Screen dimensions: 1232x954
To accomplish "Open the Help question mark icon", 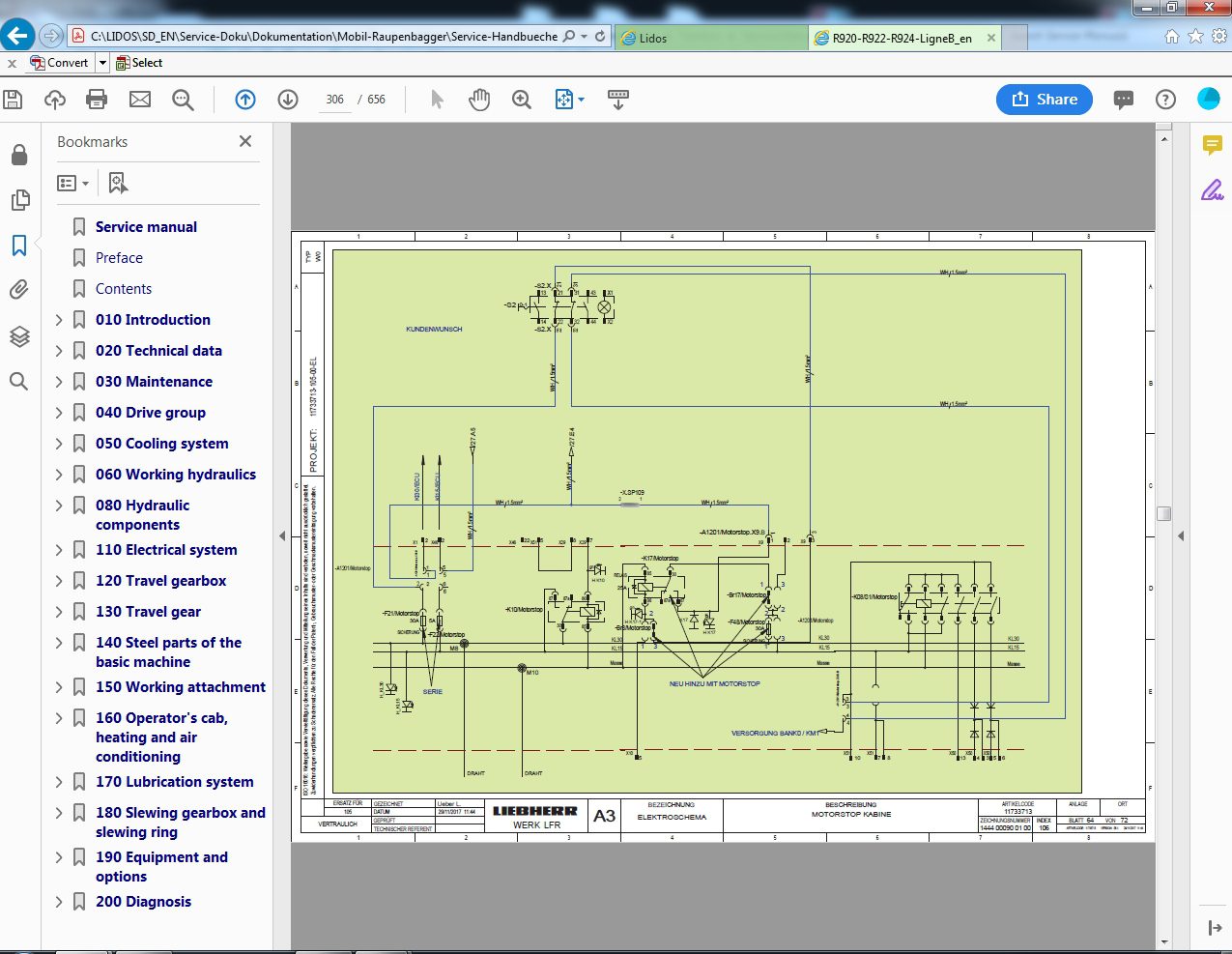I will [x=1166, y=100].
